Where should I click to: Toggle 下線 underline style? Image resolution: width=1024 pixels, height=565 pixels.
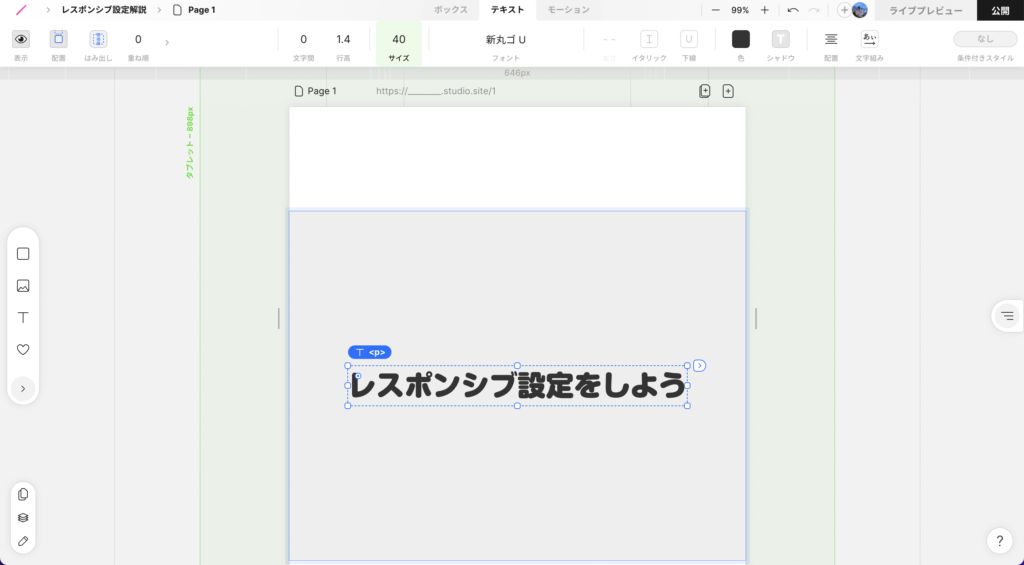(x=688, y=39)
